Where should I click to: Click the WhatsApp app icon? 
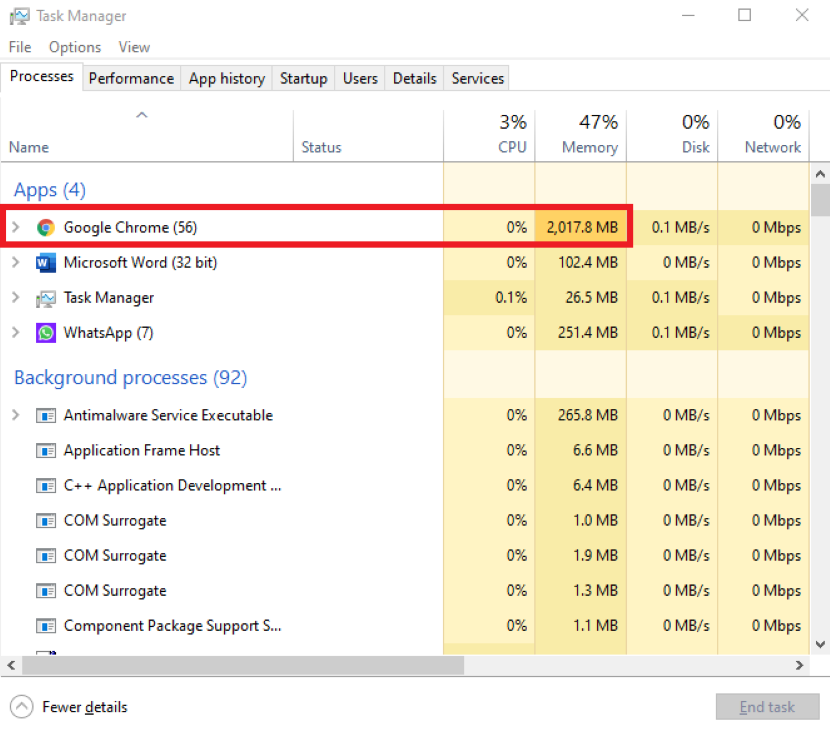(x=46, y=333)
